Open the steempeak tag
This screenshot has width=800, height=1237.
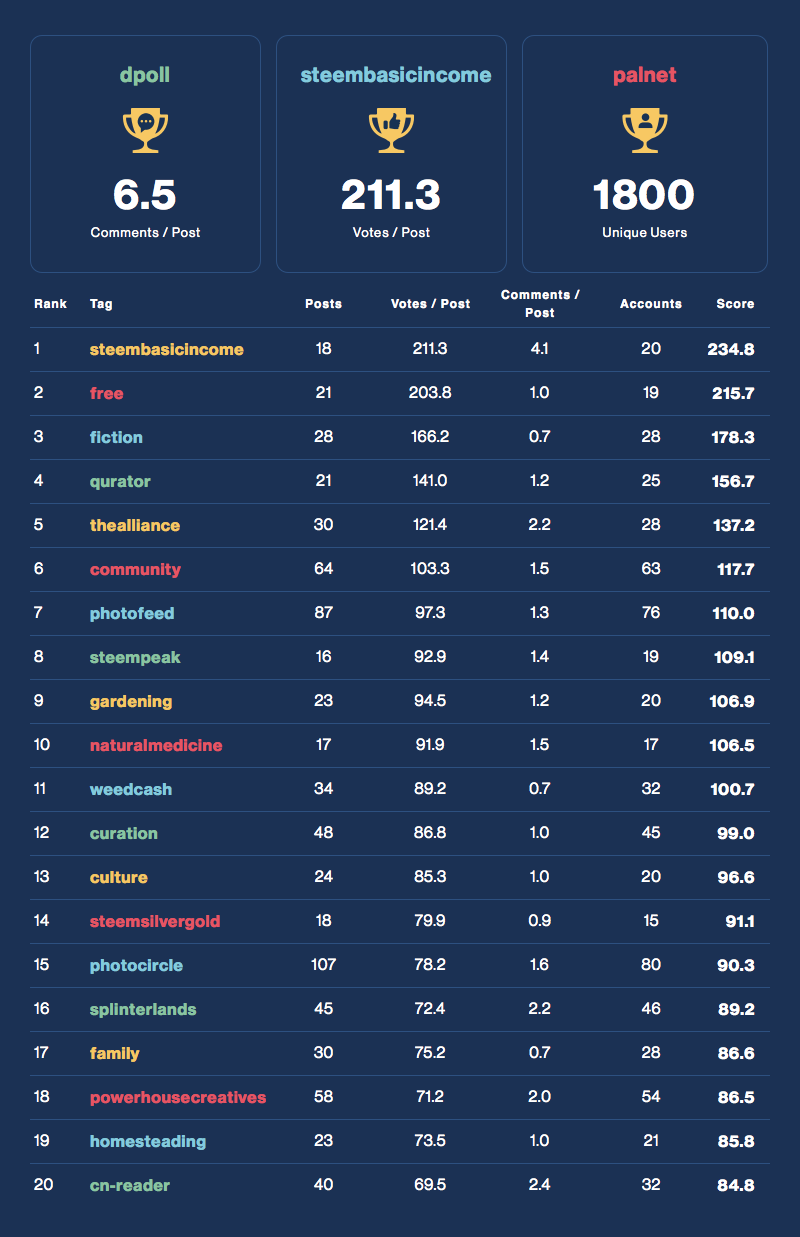click(x=135, y=657)
